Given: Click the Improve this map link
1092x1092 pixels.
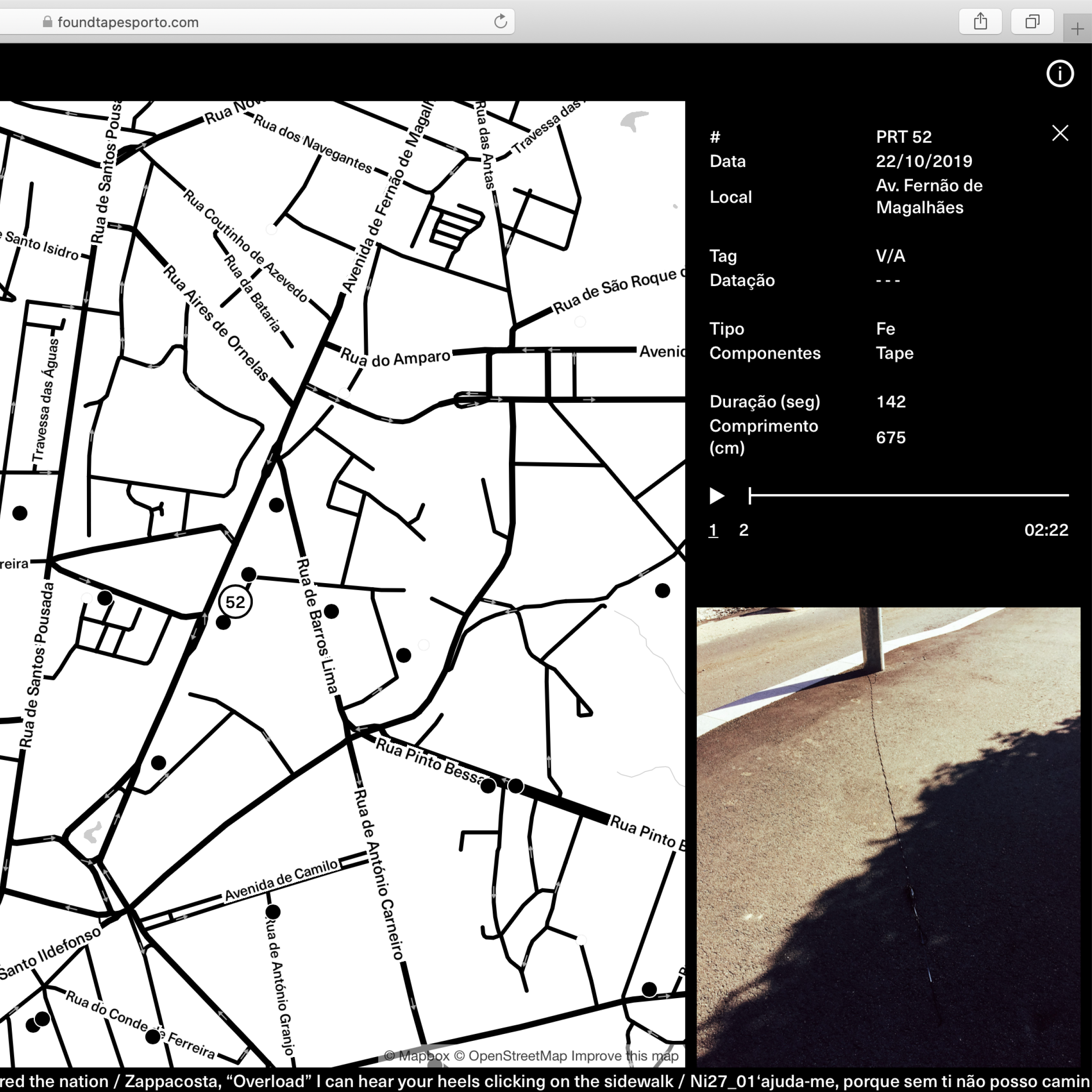Looking at the screenshot, I should coord(625,1056).
